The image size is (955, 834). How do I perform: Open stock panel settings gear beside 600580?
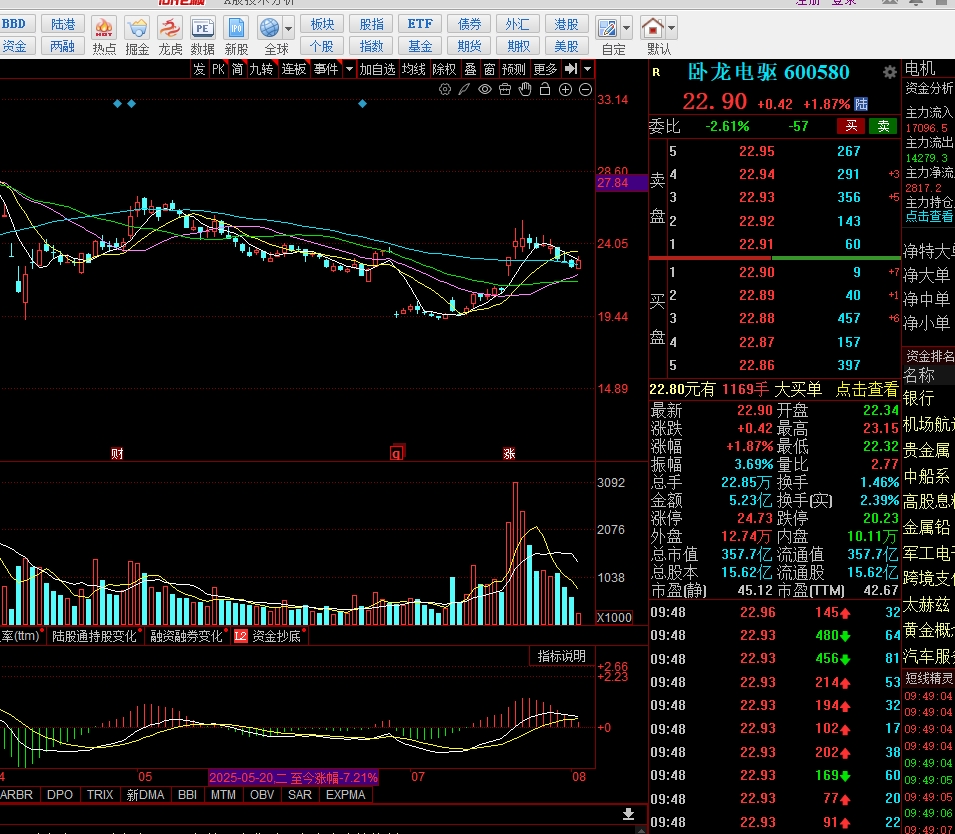point(889,72)
